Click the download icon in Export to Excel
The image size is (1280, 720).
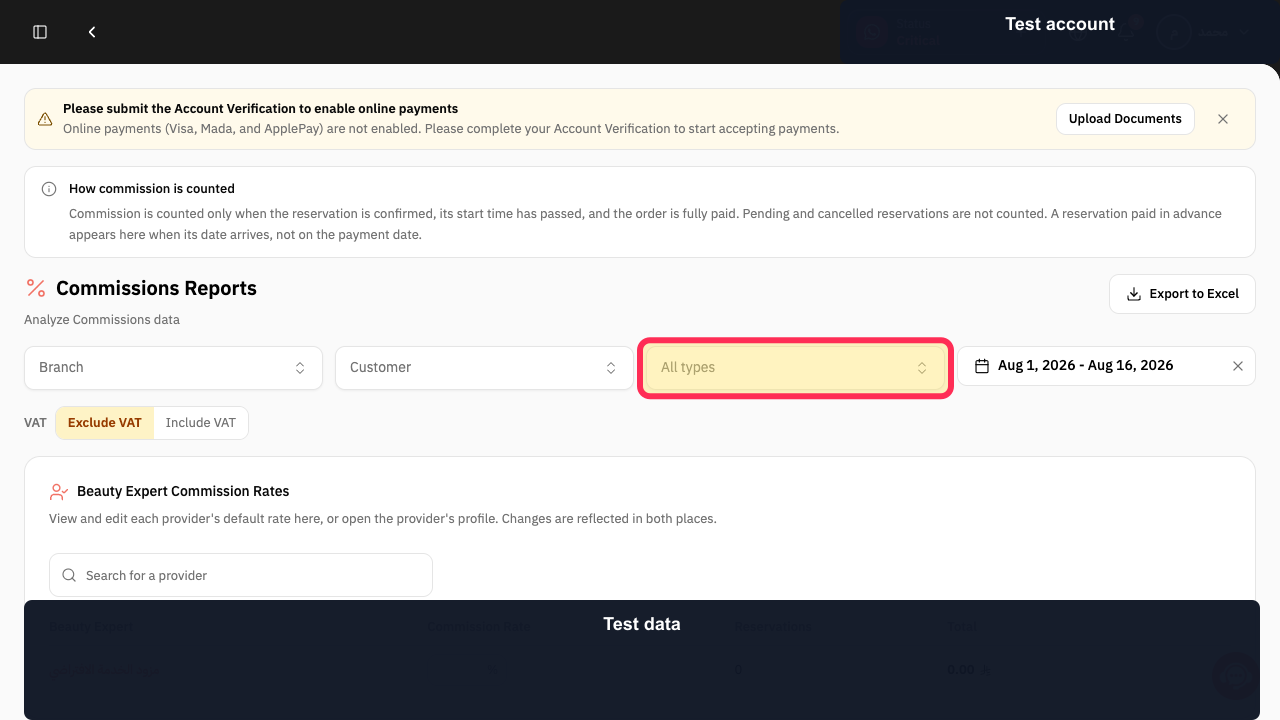[1134, 294]
